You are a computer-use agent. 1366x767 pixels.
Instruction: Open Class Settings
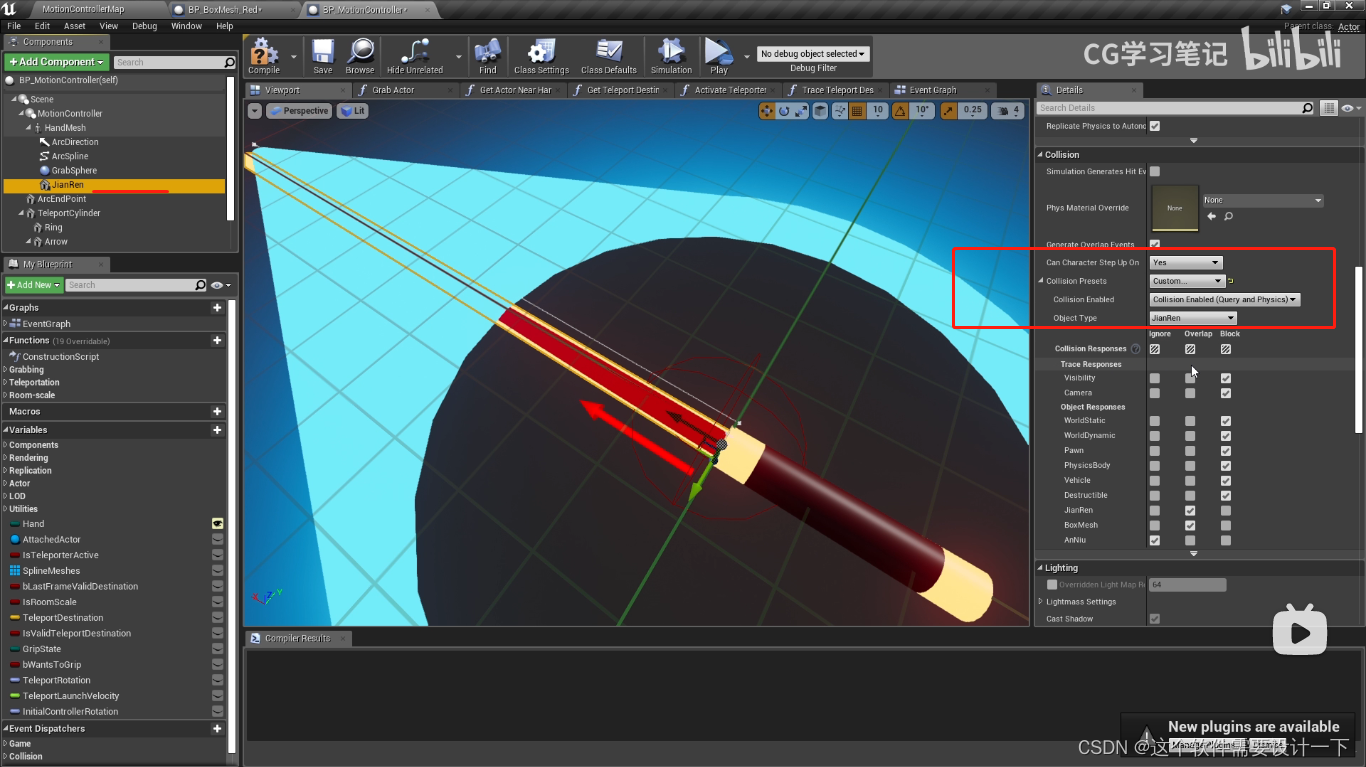(x=541, y=56)
